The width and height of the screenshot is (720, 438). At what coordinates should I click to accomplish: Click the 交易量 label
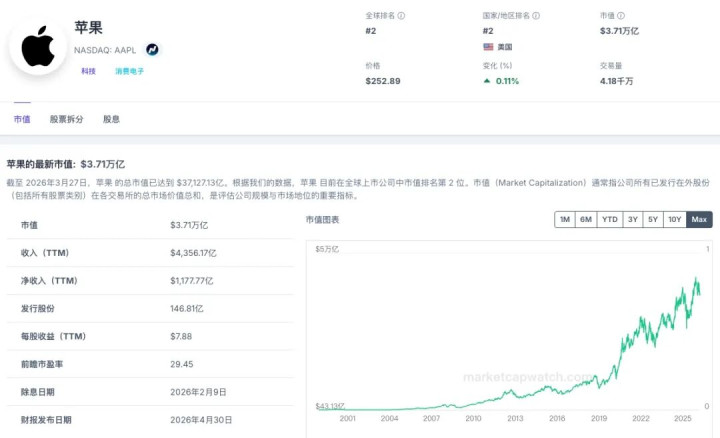[x=611, y=66]
